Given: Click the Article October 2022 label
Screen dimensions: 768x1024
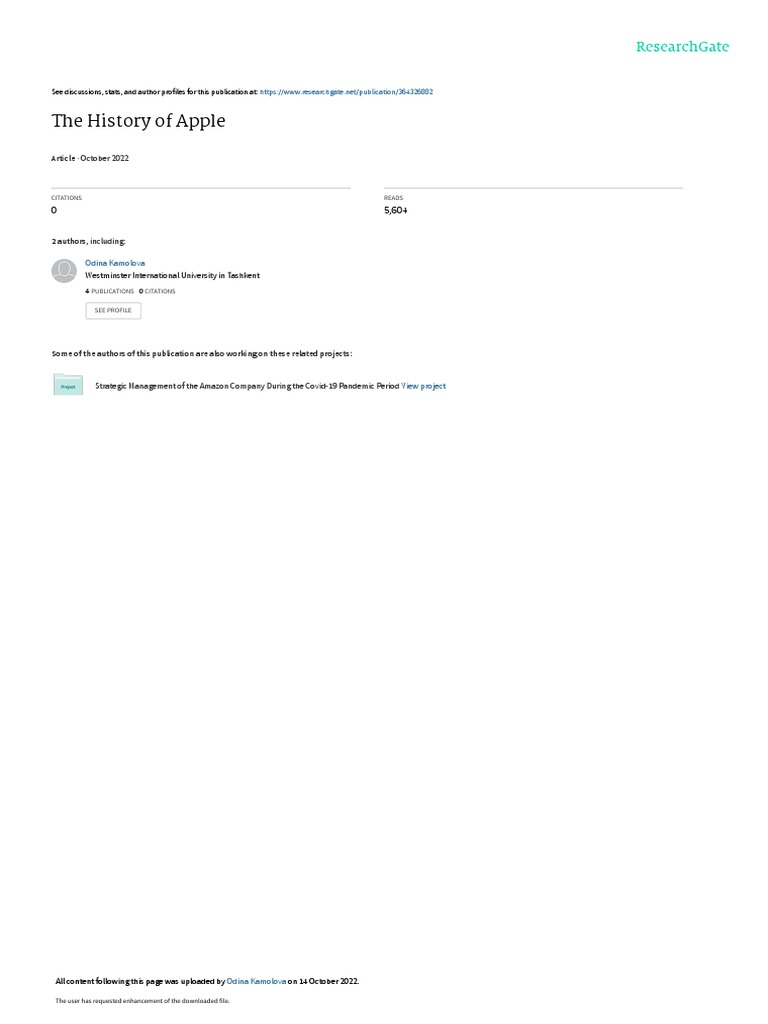Looking at the screenshot, I should (x=90, y=158).
